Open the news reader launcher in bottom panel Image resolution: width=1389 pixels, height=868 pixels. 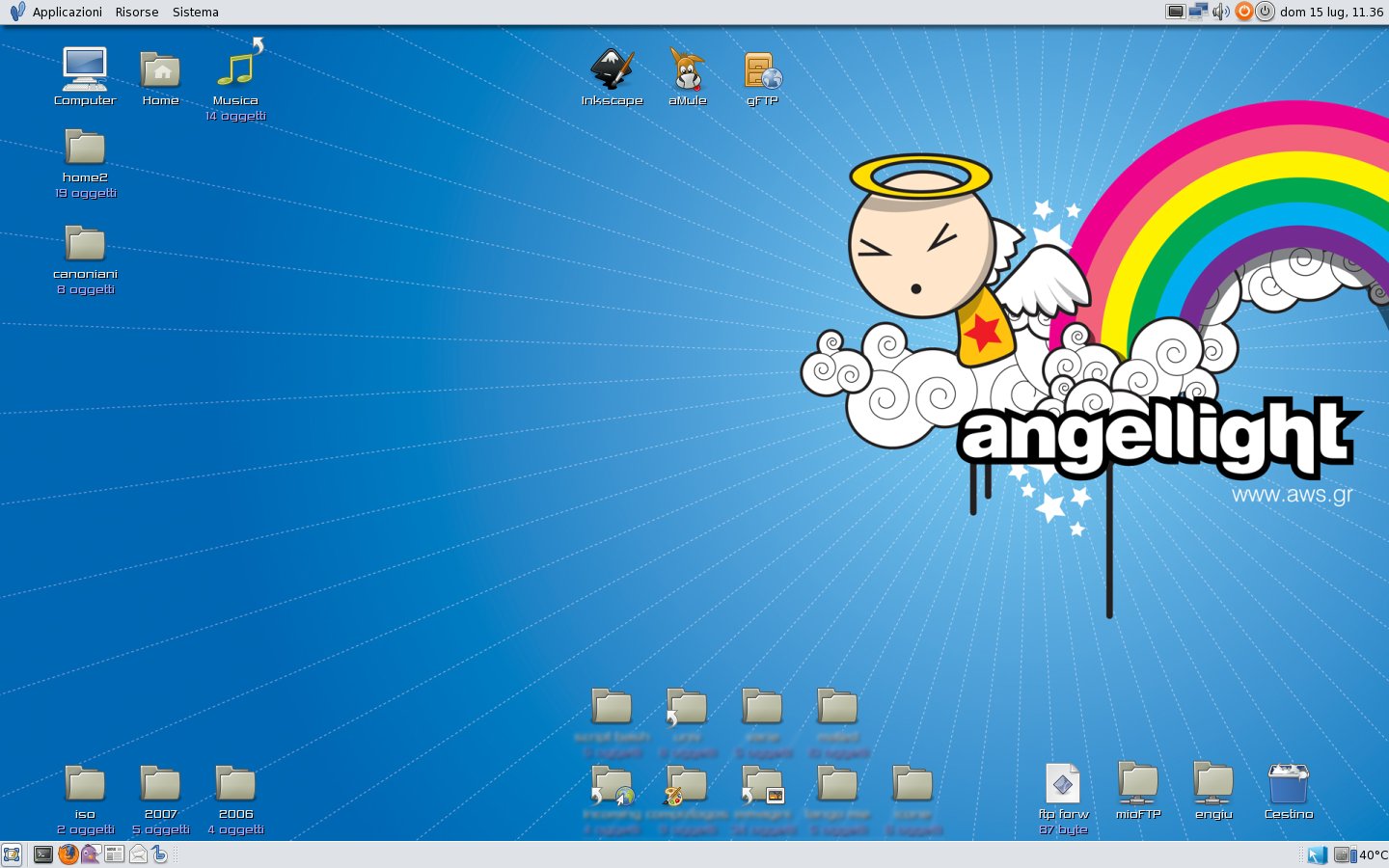coord(114,854)
